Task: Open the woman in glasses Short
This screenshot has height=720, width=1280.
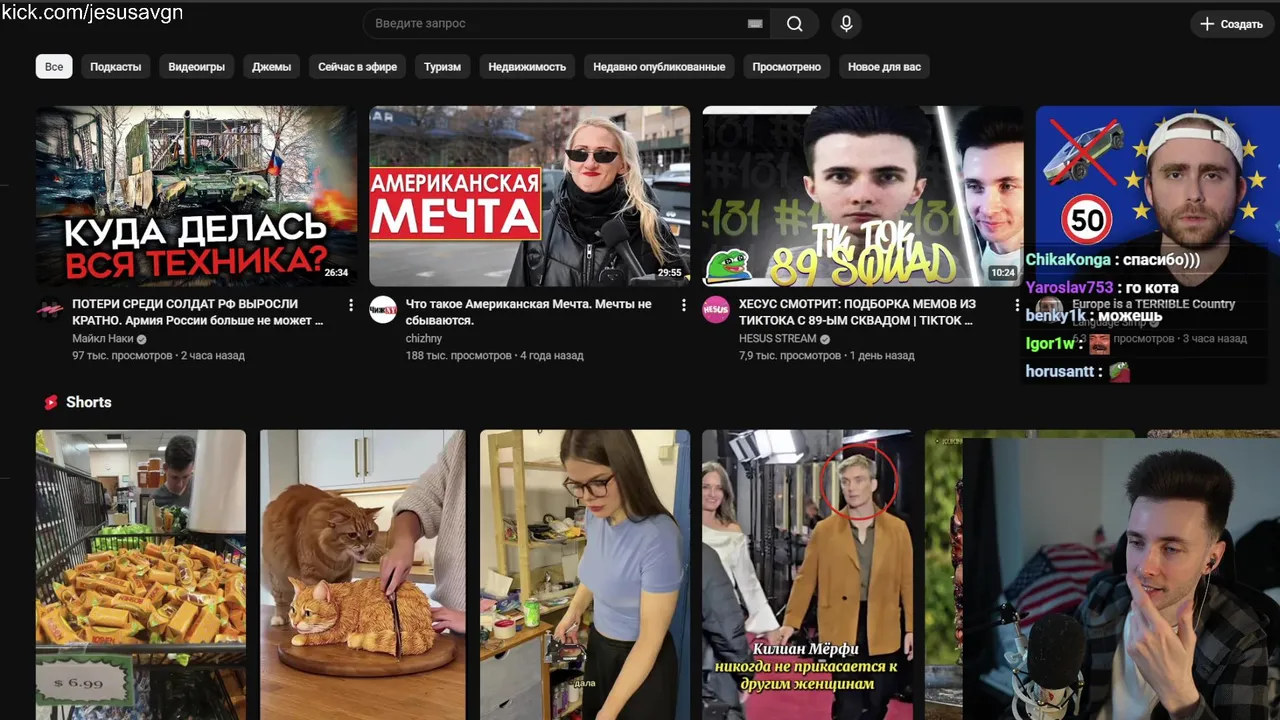Action: 585,575
